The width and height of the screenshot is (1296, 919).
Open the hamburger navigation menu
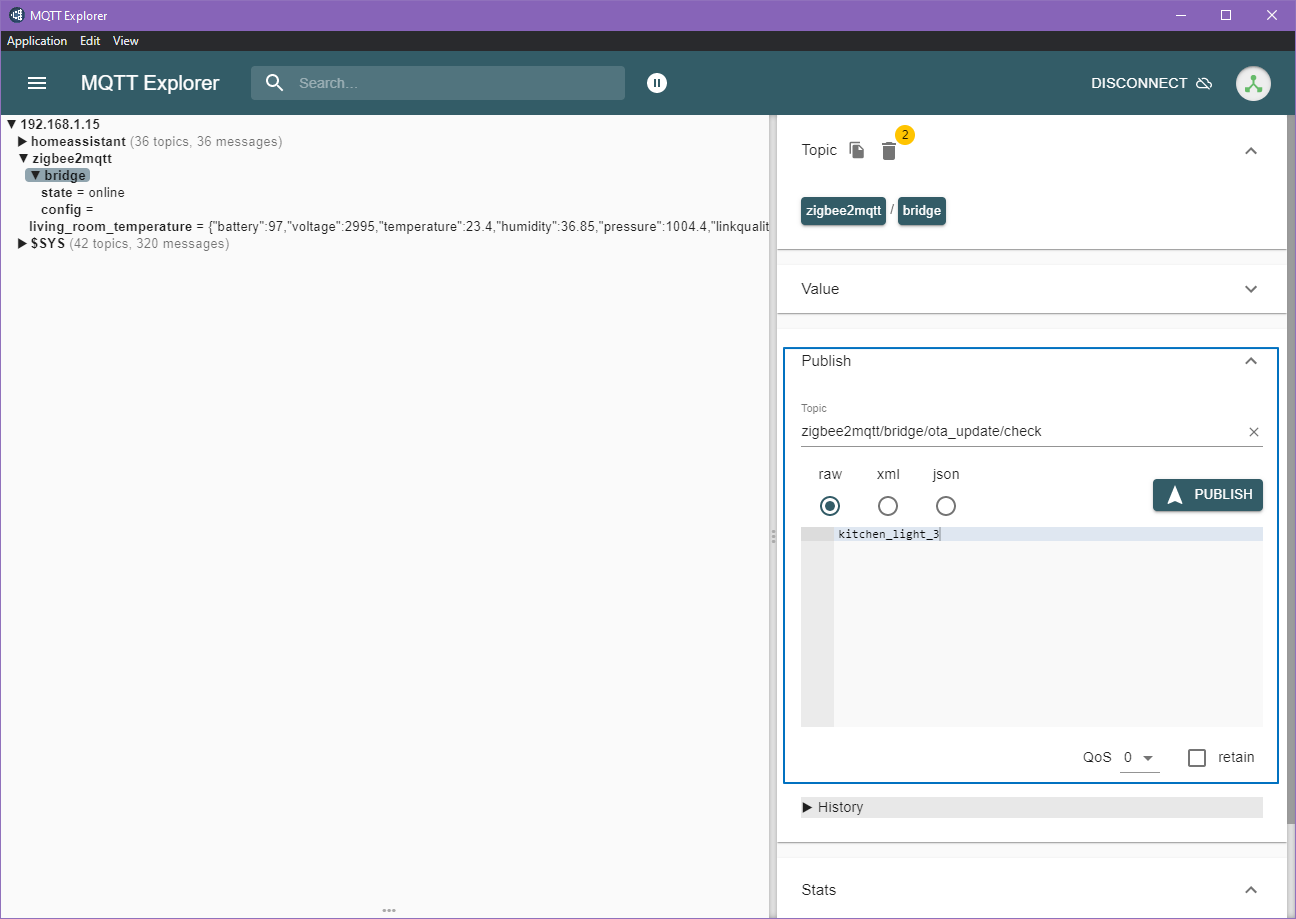point(37,83)
